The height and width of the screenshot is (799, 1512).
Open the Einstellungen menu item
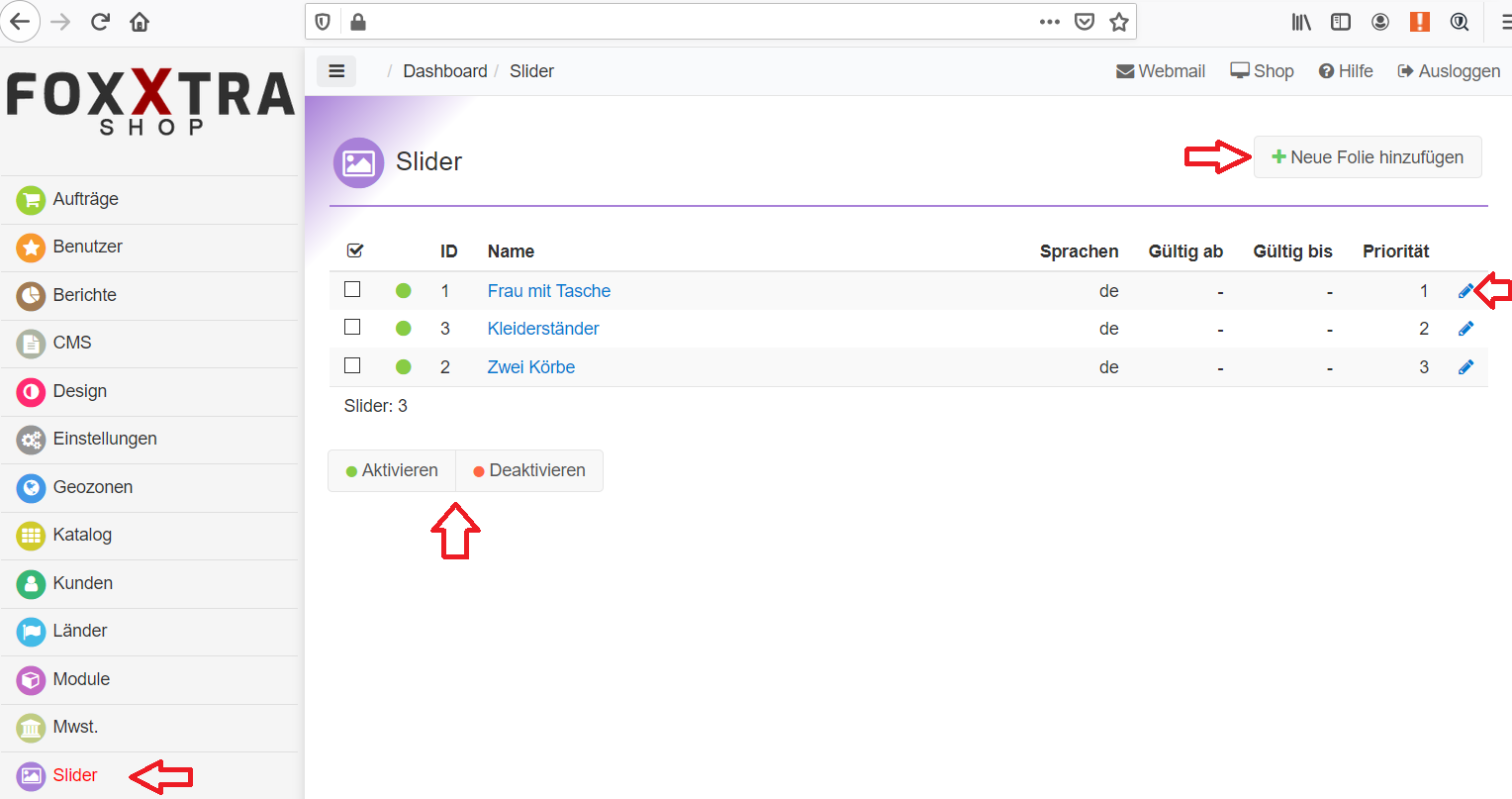[x=105, y=439]
